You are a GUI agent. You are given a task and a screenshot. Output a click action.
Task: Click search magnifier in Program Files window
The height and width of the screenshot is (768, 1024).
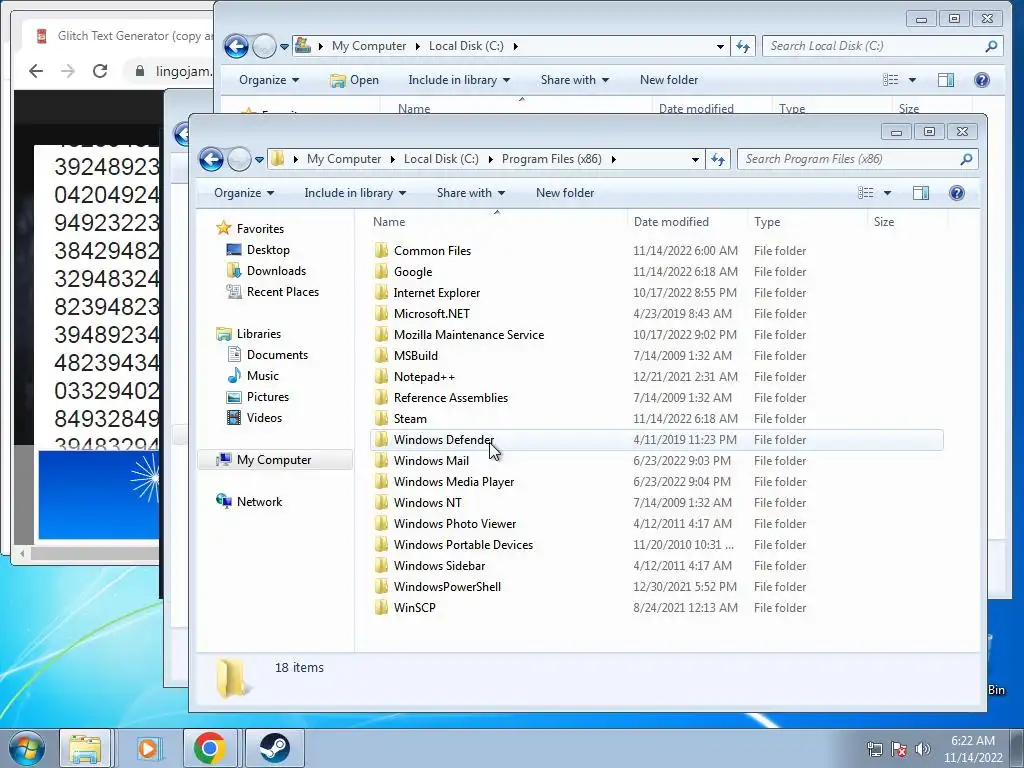[966, 159]
